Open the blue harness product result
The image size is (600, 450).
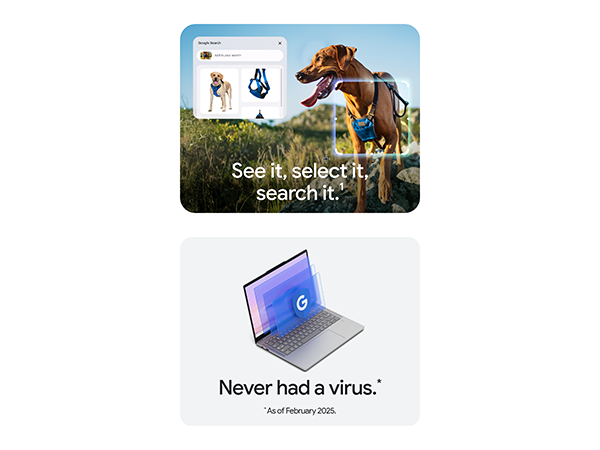tap(259, 85)
